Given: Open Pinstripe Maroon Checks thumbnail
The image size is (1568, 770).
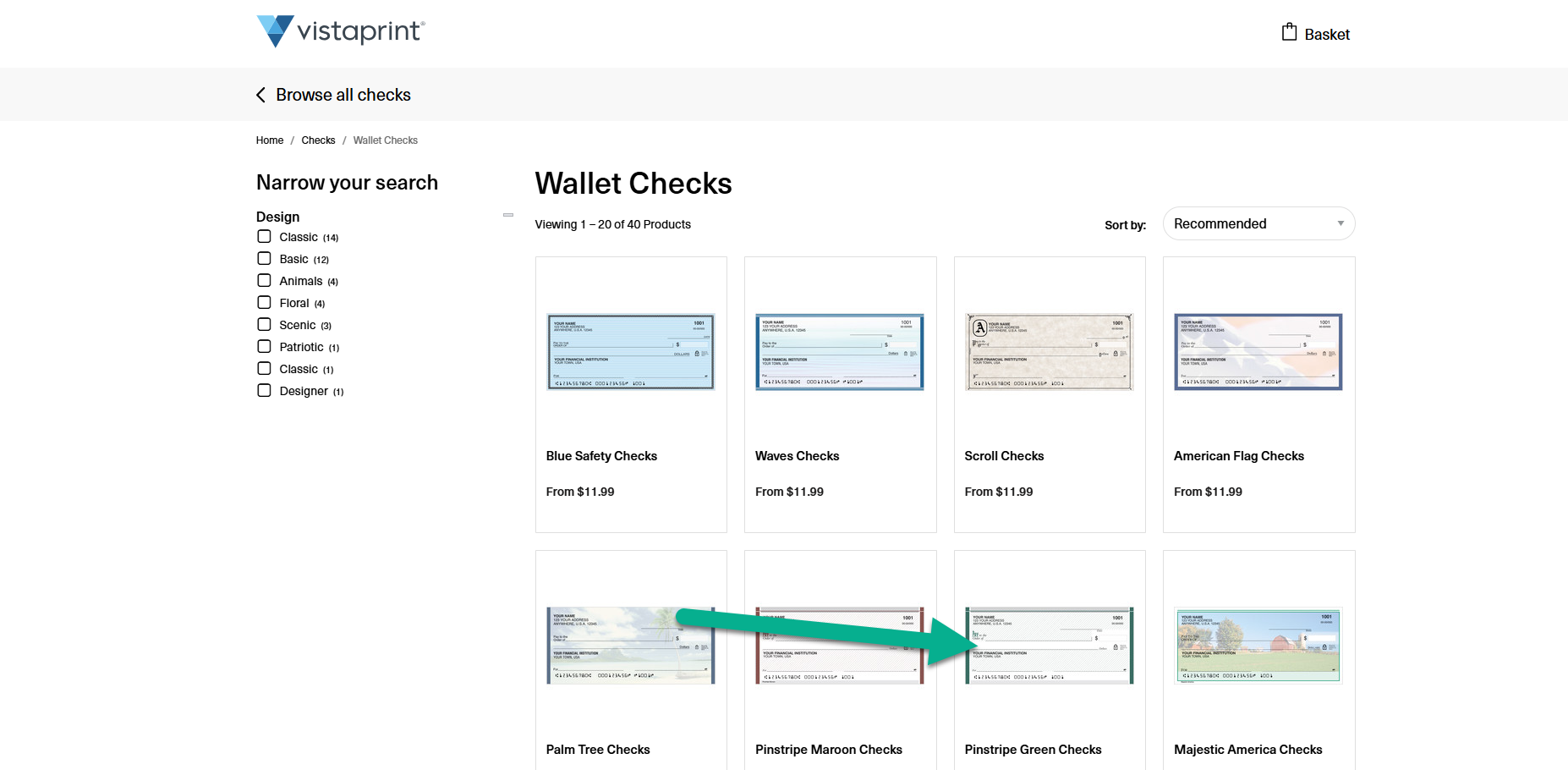Looking at the screenshot, I should (840, 646).
